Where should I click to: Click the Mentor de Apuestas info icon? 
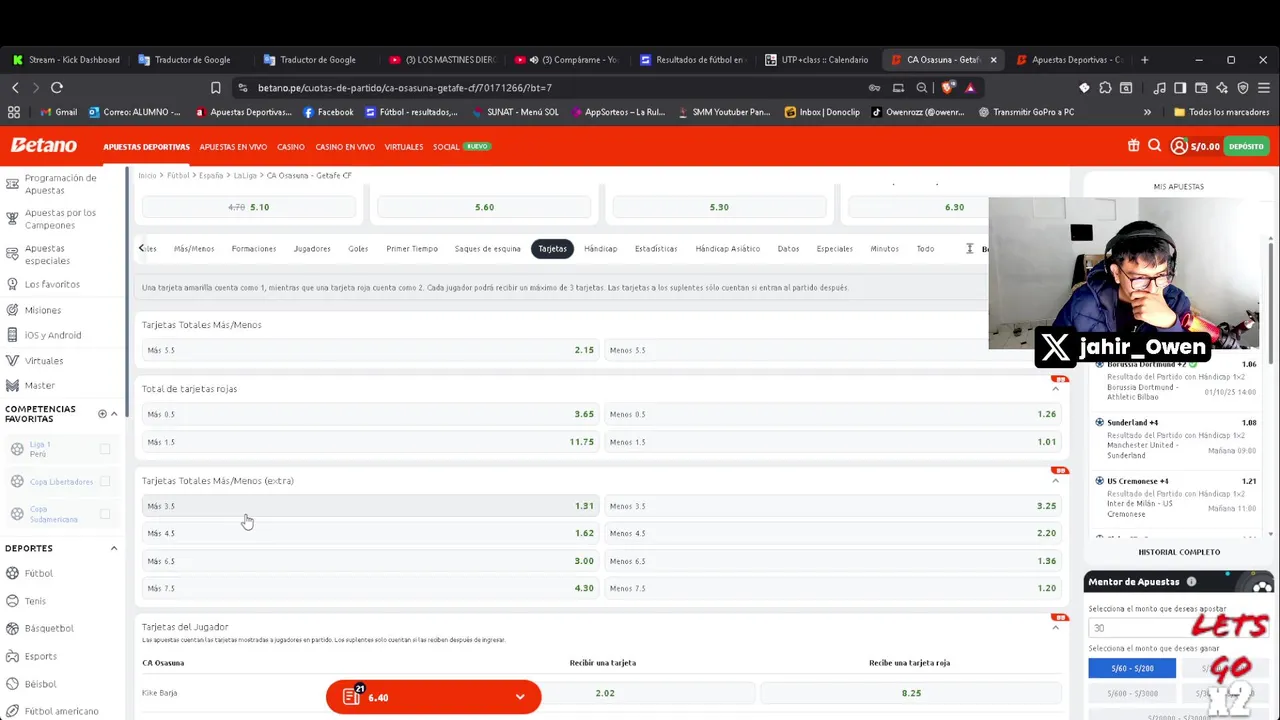pyautogui.click(x=1191, y=582)
